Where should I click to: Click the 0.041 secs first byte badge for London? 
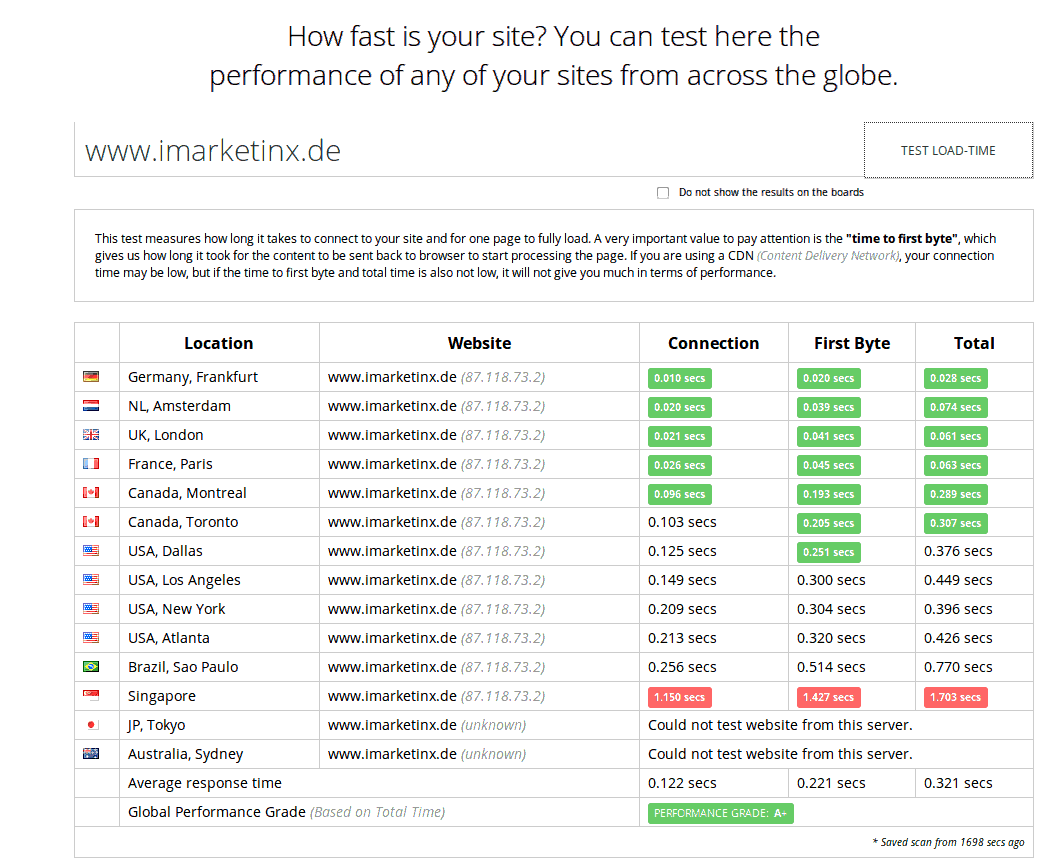coord(828,436)
